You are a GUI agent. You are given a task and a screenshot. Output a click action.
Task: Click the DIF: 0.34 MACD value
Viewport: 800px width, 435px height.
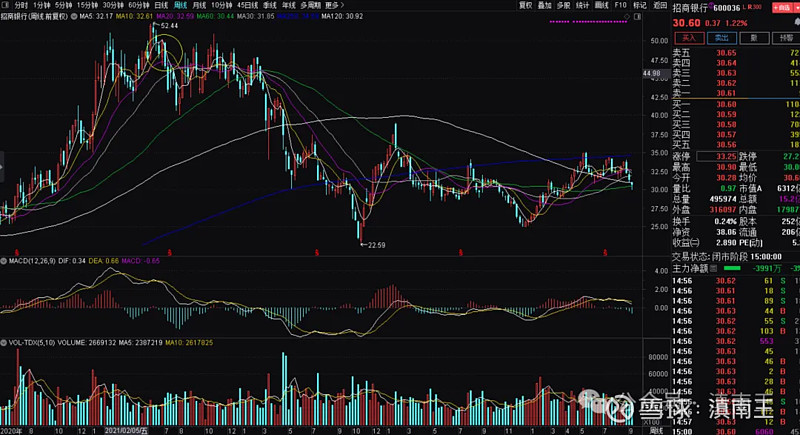coord(72,261)
